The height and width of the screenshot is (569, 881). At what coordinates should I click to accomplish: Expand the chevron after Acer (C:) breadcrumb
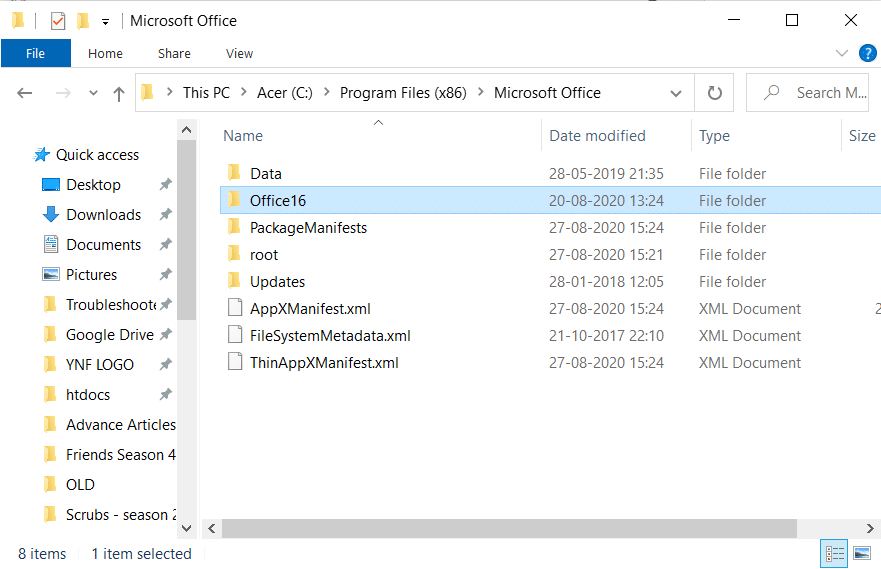tap(326, 92)
